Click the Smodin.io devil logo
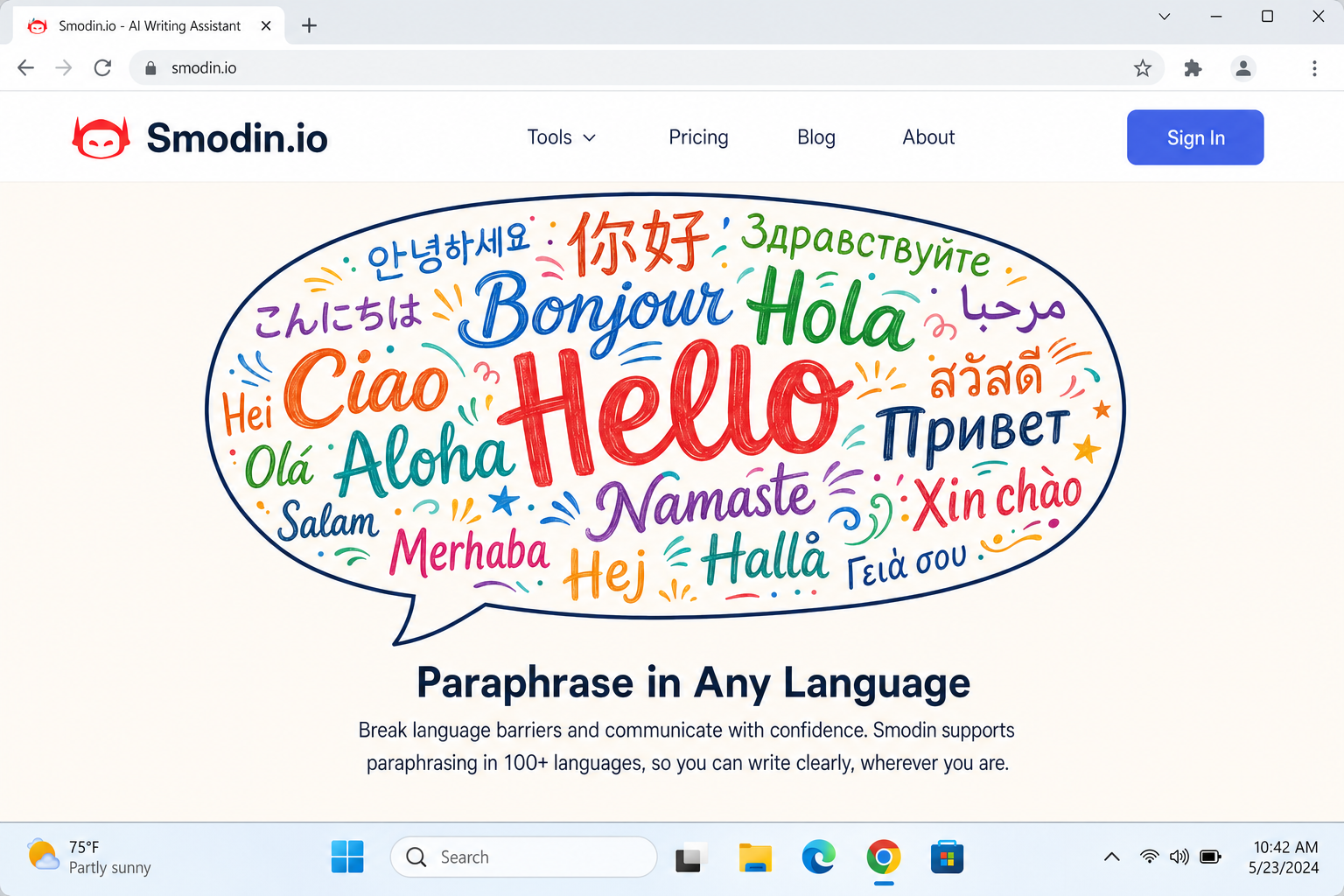The height and width of the screenshot is (896, 1344). pyautogui.click(x=101, y=136)
